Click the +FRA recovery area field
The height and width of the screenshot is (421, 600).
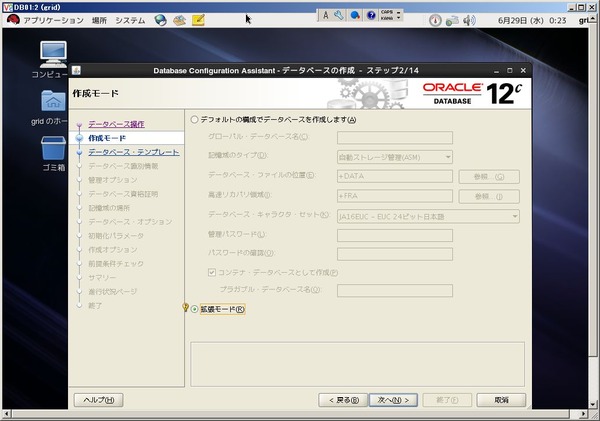tap(395, 196)
